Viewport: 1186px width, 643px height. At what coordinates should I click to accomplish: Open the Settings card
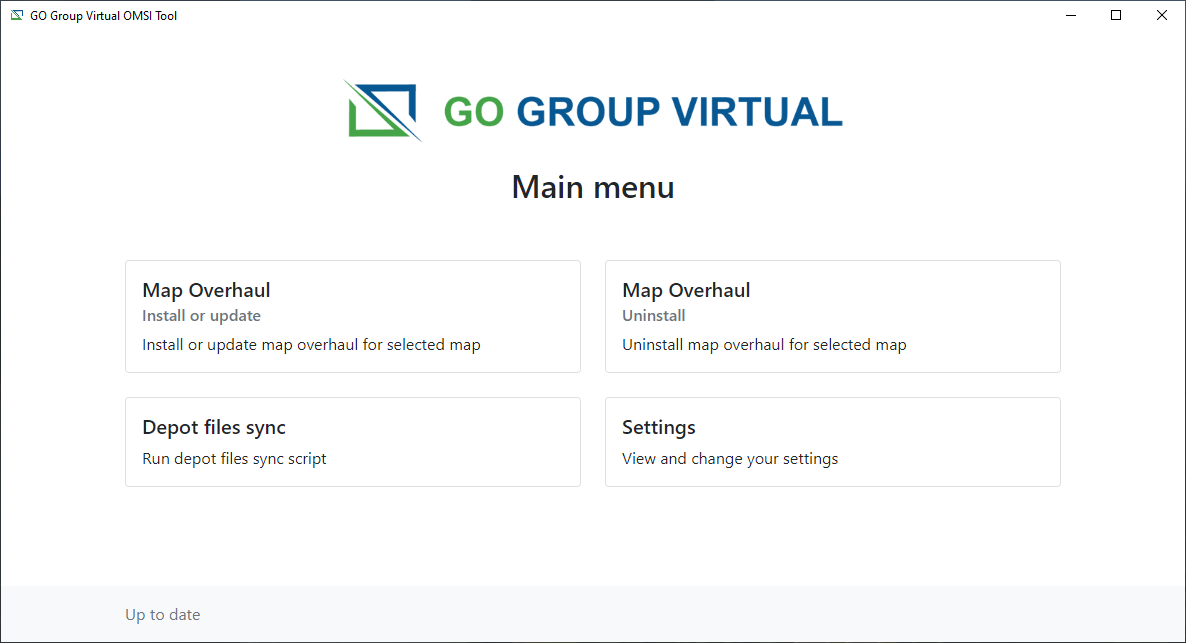click(832, 441)
